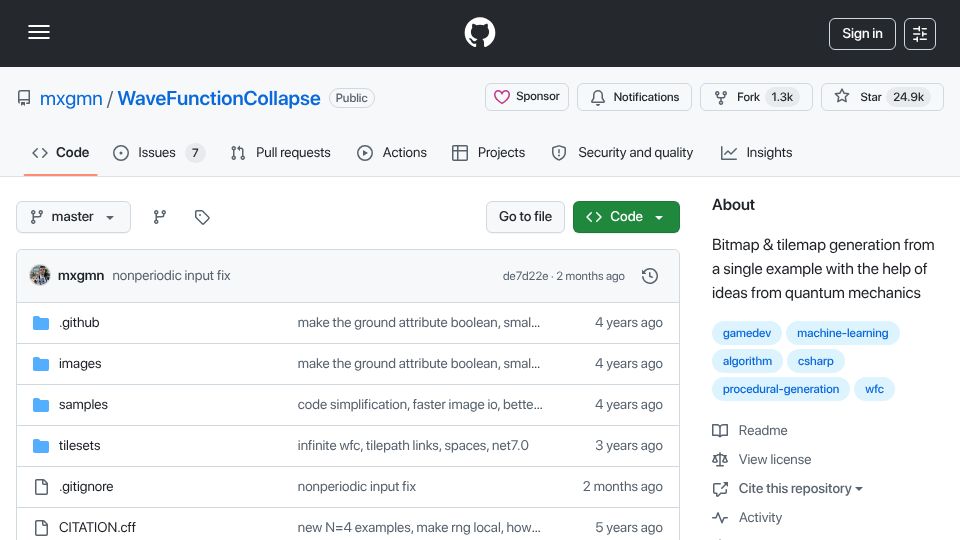Open commit 'infinite wfc, tilepath links, spaces, net7.0'
The width and height of the screenshot is (960, 540).
coord(413,446)
